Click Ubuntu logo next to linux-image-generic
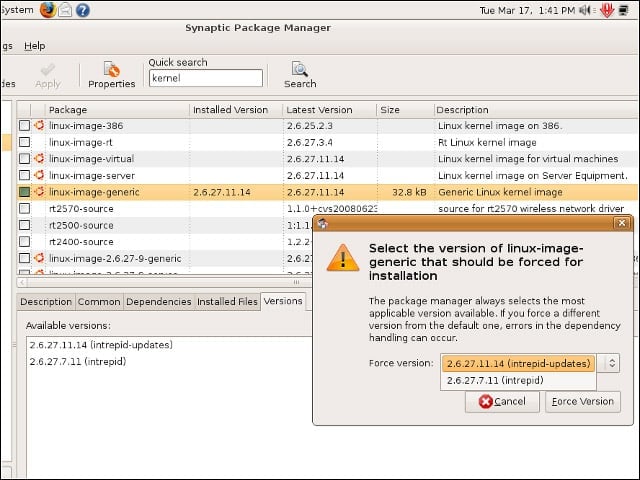This screenshot has width=640, height=480. [39, 191]
